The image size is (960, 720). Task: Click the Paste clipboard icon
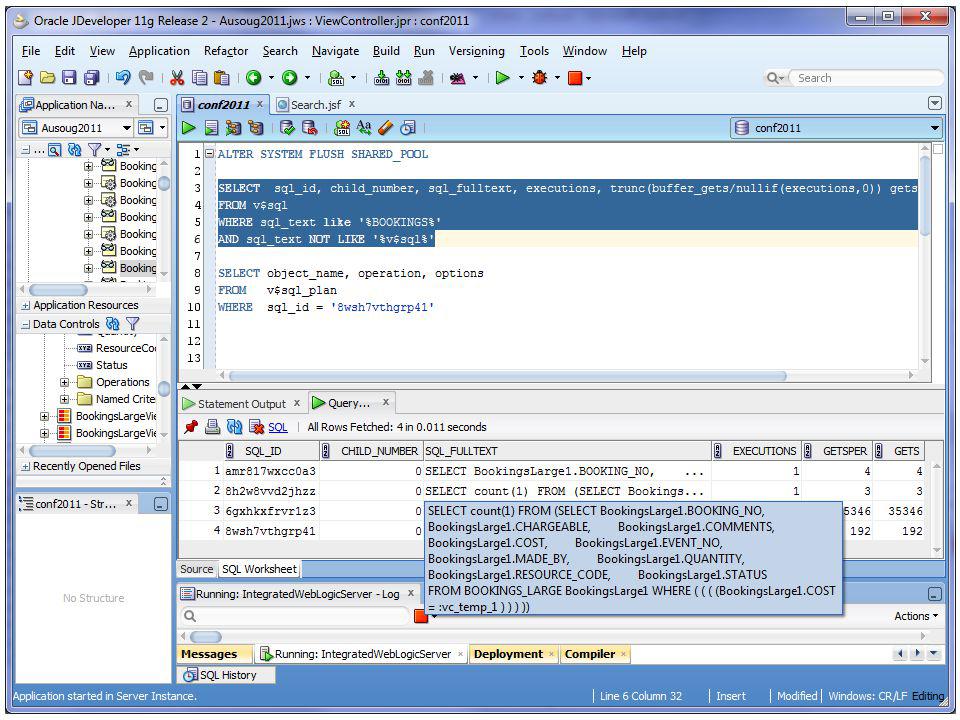pyautogui.click(x=222, y=78)
